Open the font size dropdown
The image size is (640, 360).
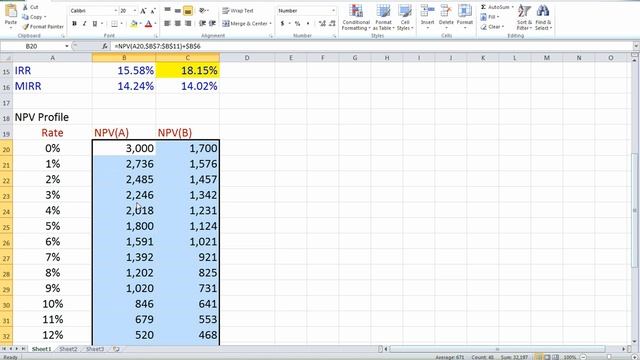tap(135, 11)
